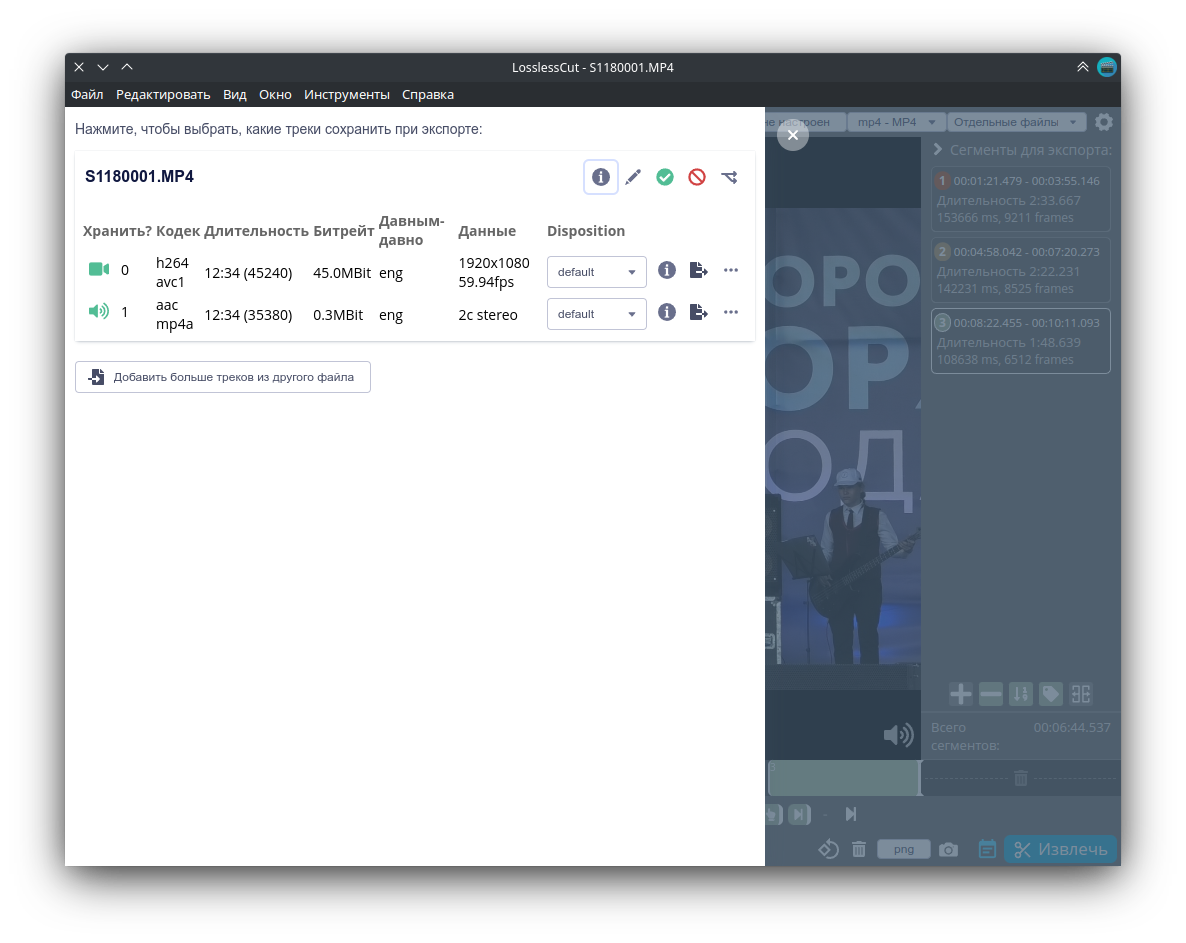Screen dimensions: 1186x943
Task: Toggle keeping audio track 1
Action: pyautogui.click(x=99, y=312)
